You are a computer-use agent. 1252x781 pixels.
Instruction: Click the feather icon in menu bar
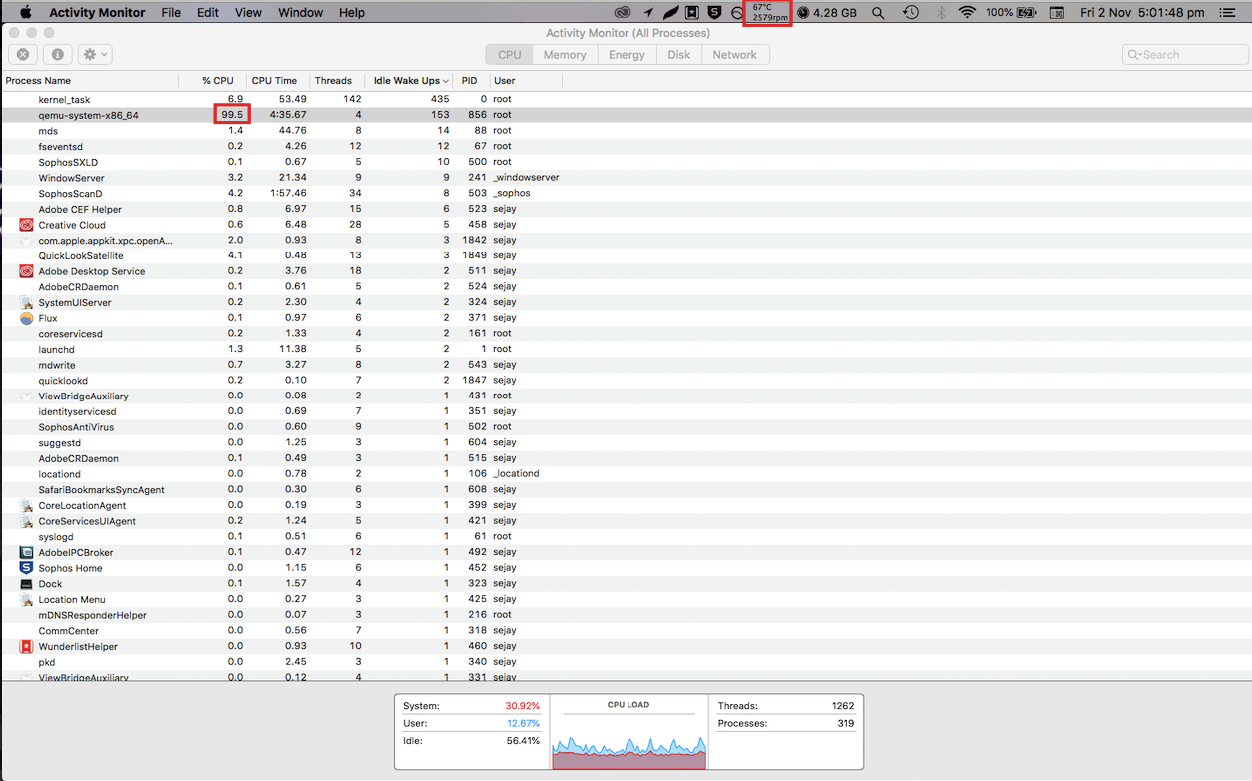(x=670, y=12)
